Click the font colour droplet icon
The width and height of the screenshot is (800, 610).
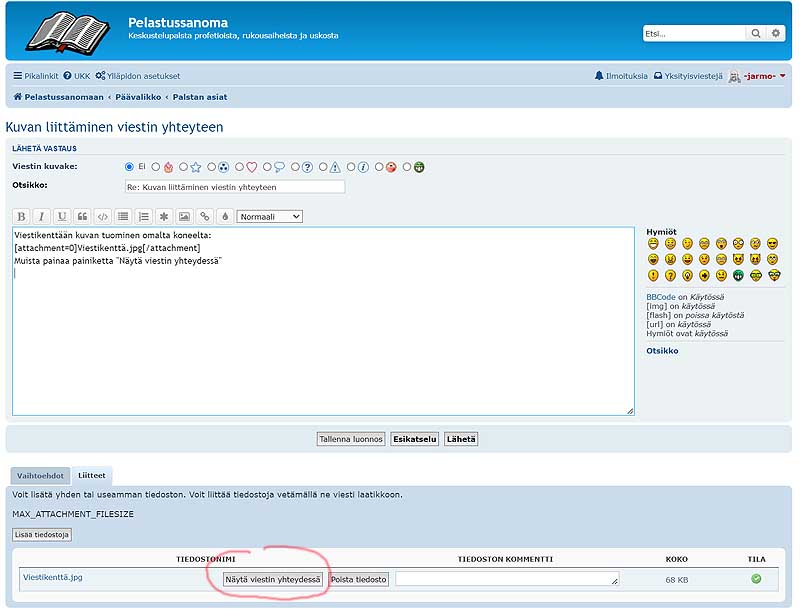point(225,216)
